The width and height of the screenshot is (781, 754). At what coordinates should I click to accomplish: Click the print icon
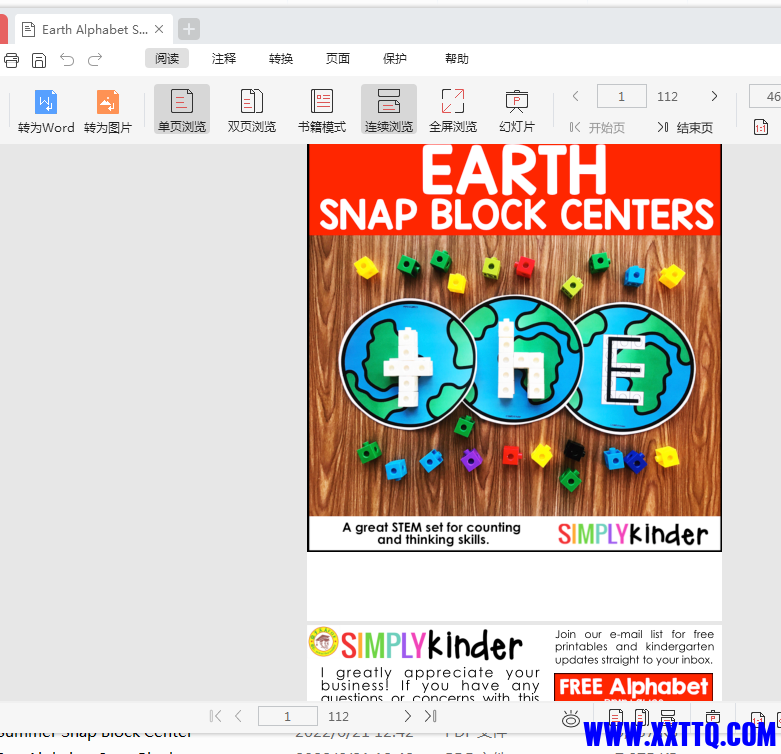click(11, 60)
